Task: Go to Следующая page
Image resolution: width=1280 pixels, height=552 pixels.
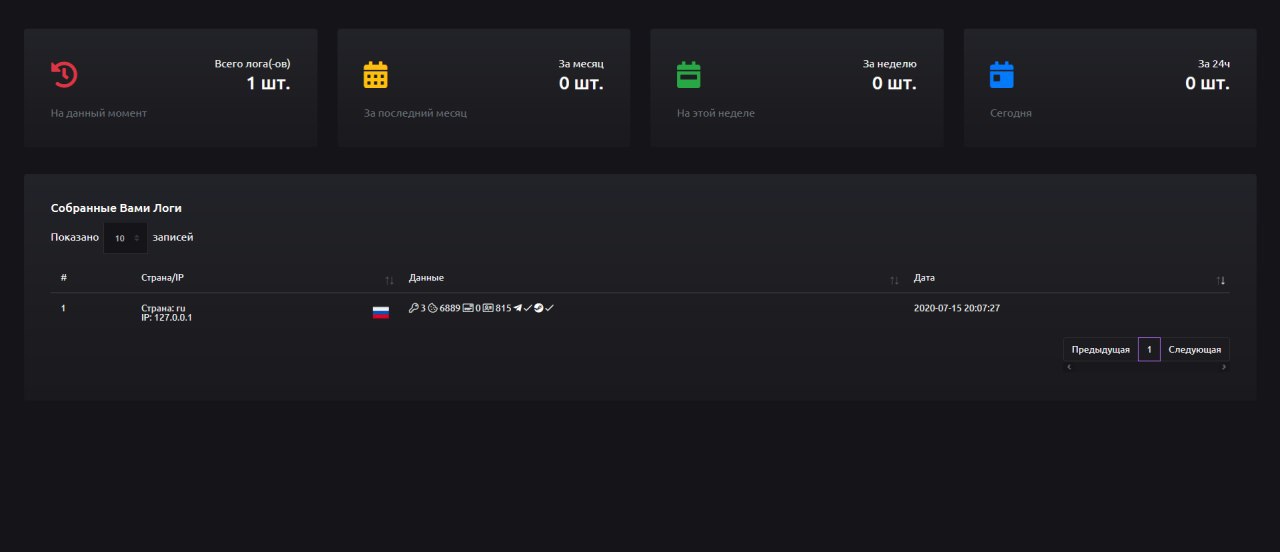Action: (1195, 349)
